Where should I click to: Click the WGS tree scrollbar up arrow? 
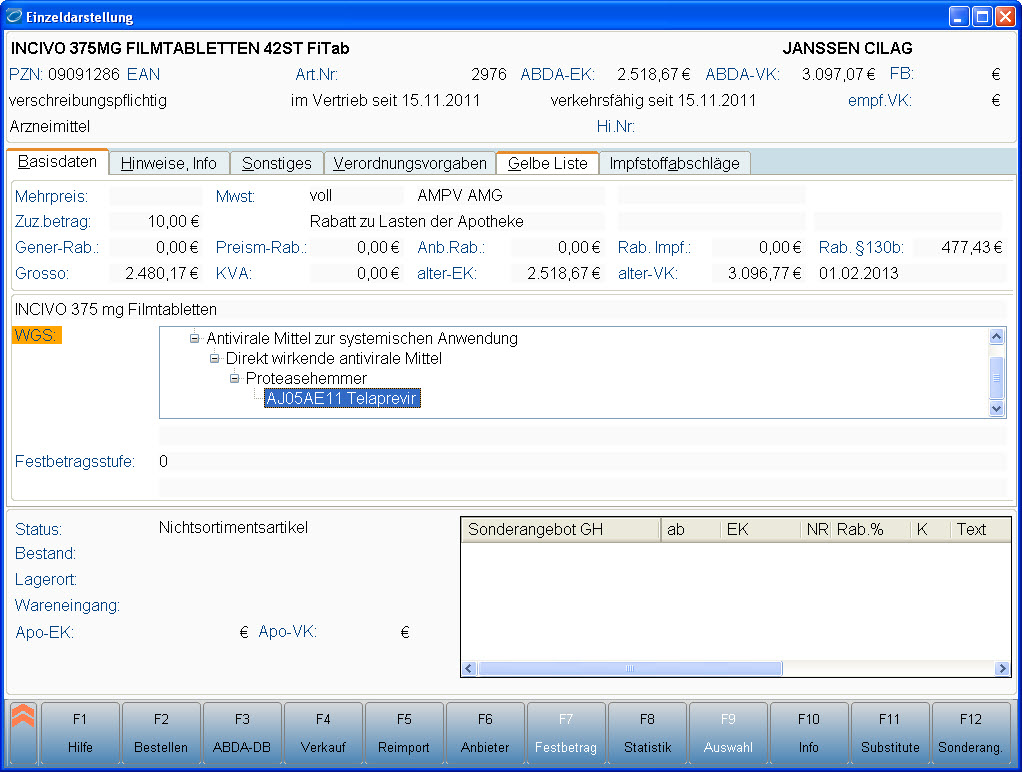tap(996, 336)
